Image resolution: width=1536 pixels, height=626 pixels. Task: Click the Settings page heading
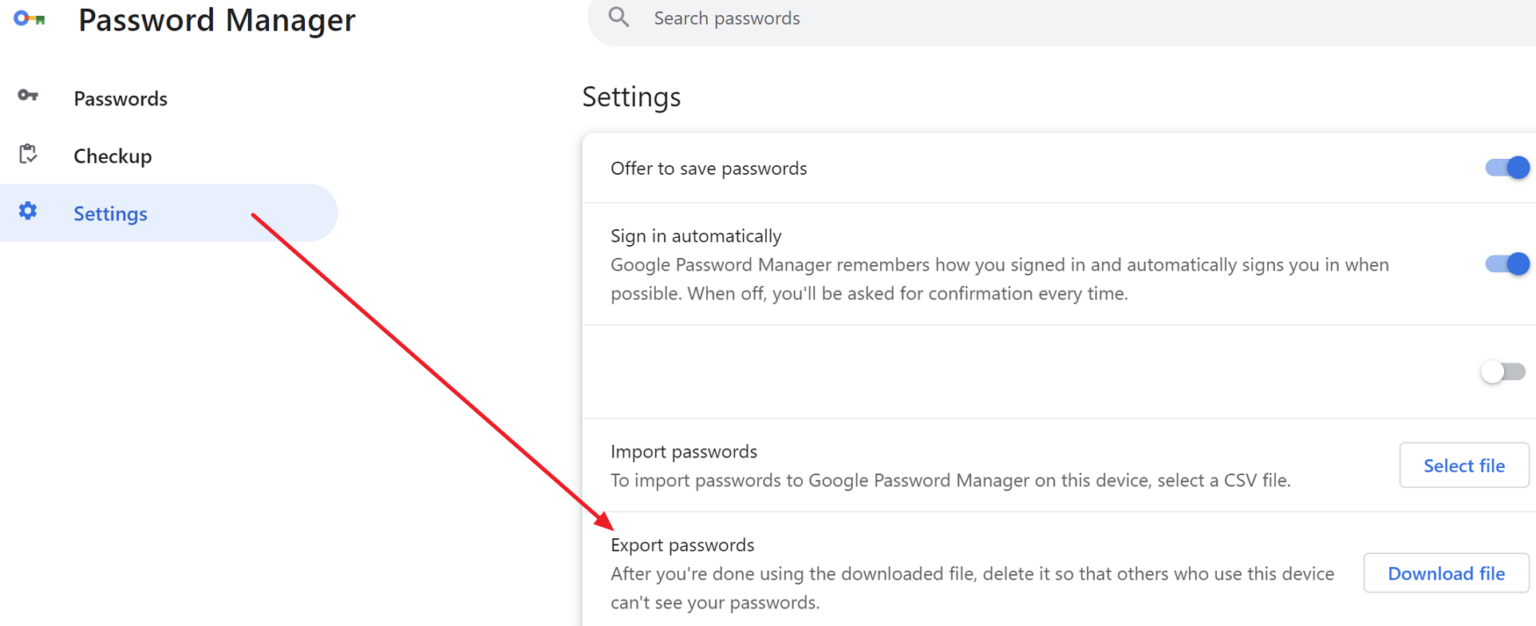tap(631, 97)
